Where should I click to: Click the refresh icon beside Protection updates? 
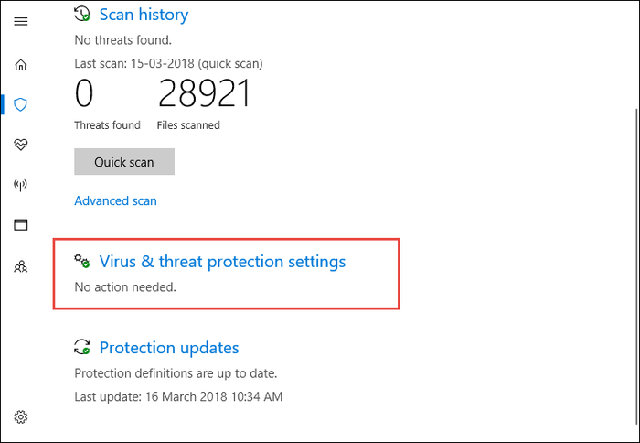83,348
